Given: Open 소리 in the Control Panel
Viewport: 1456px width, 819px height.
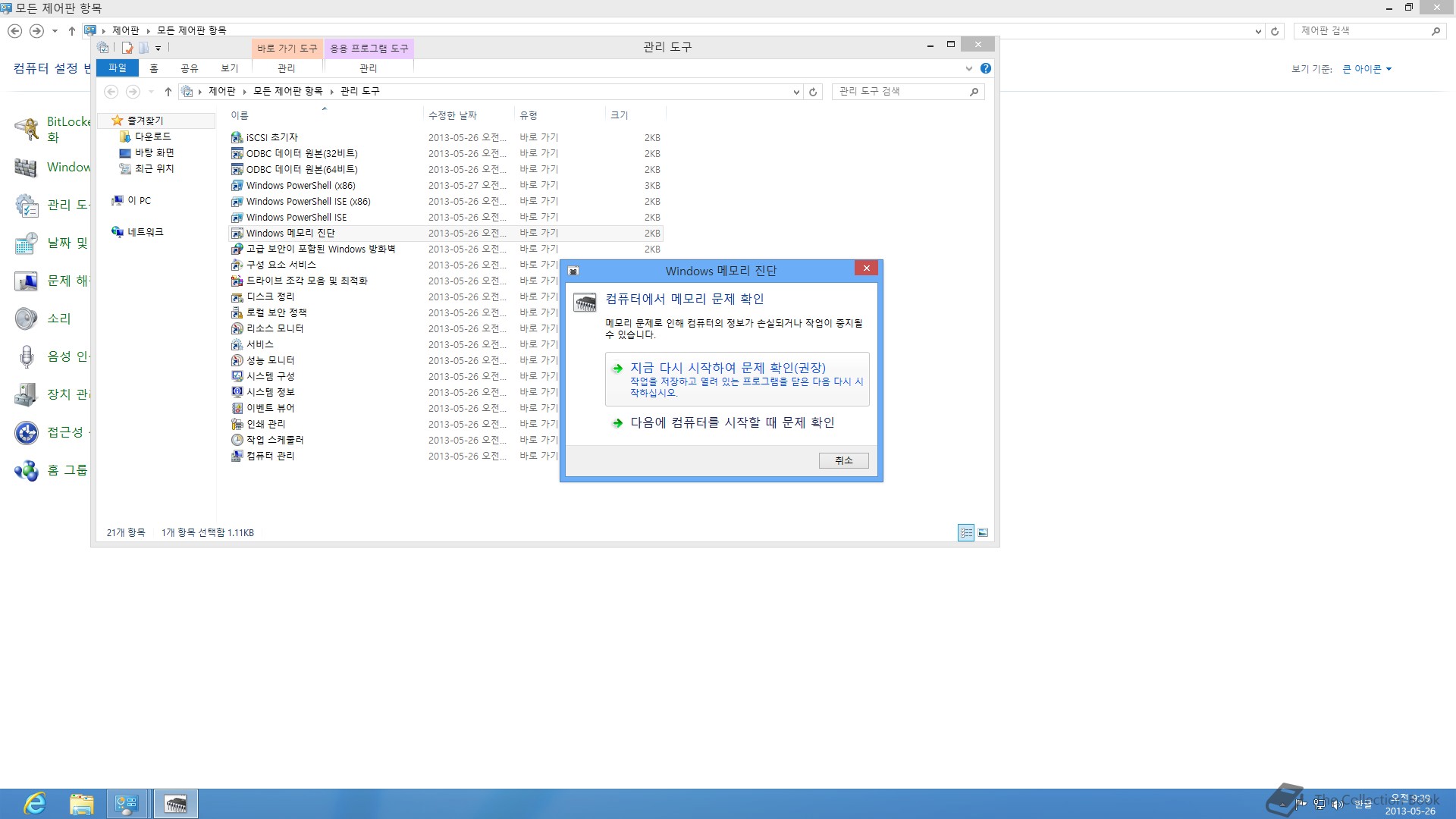Looking at the screenshot, I should pyautogui.click(x=59, y=318).
